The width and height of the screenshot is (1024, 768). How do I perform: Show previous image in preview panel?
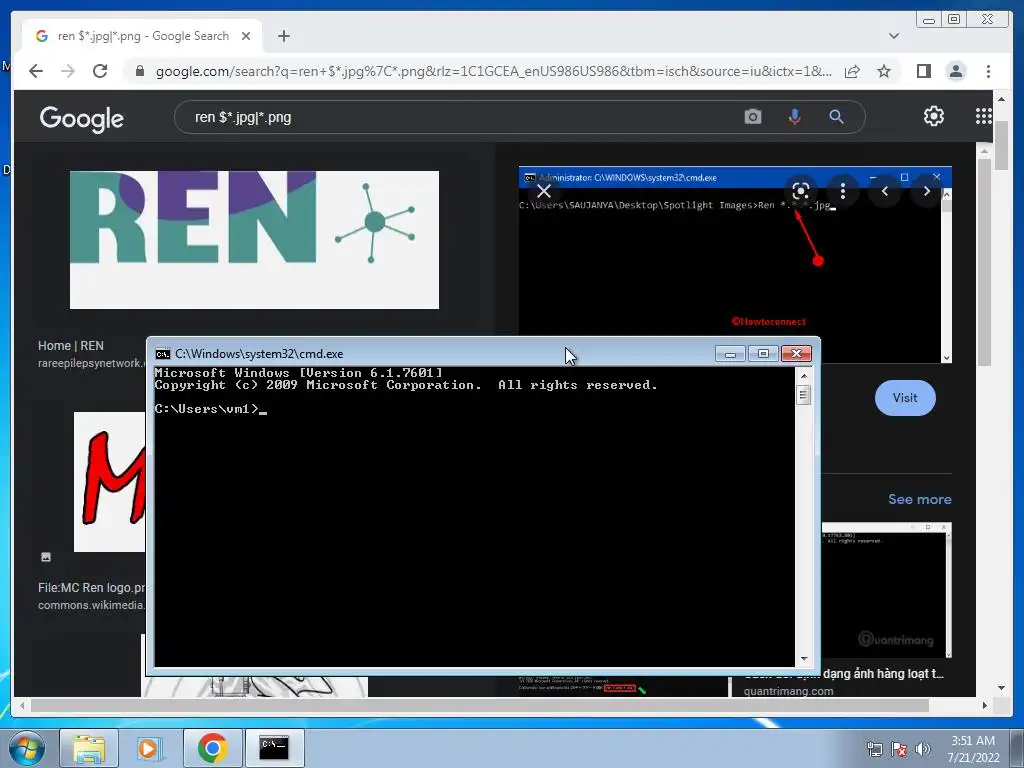coord(885,191)
